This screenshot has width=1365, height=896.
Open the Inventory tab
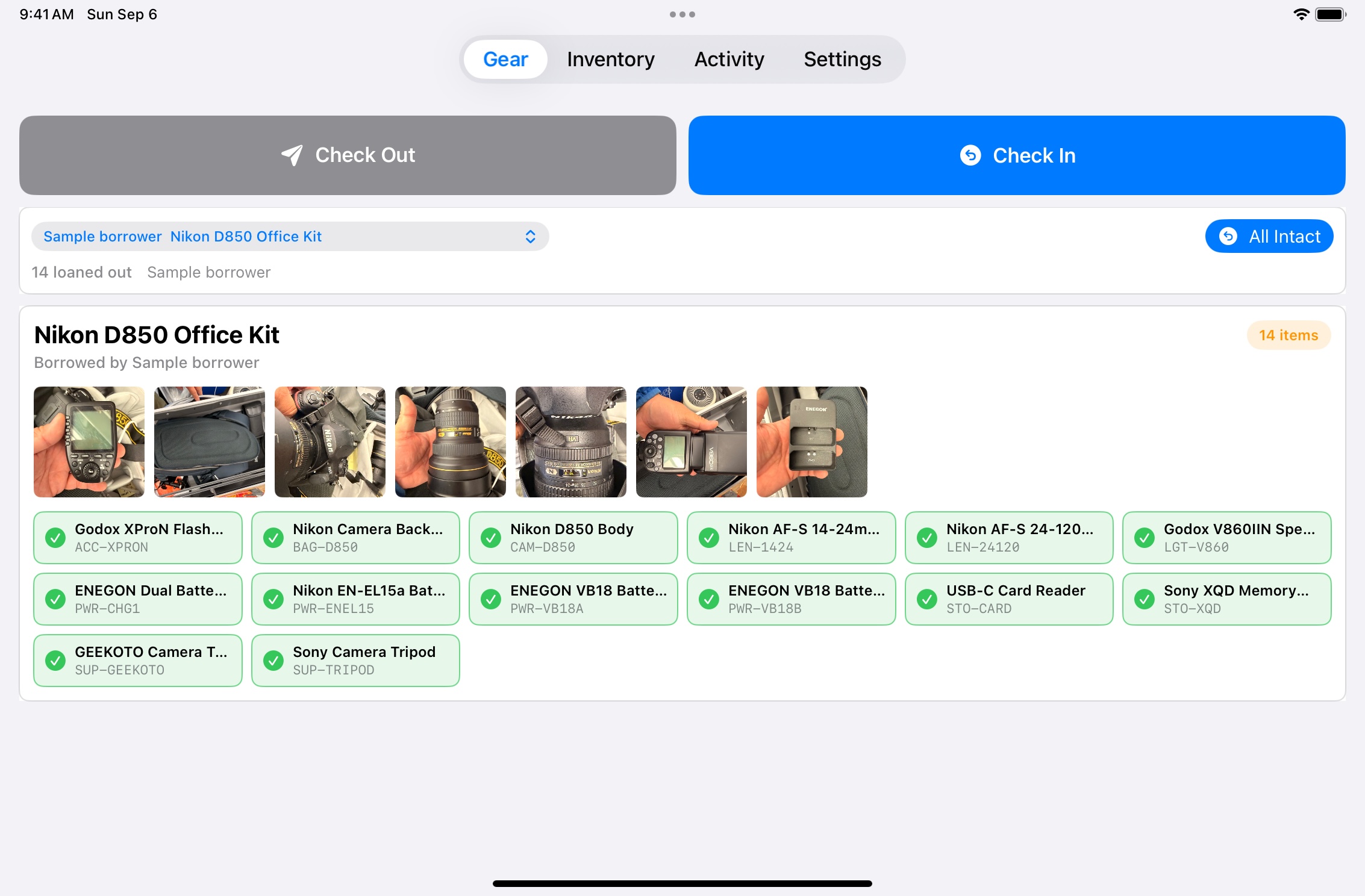point(610,59)
